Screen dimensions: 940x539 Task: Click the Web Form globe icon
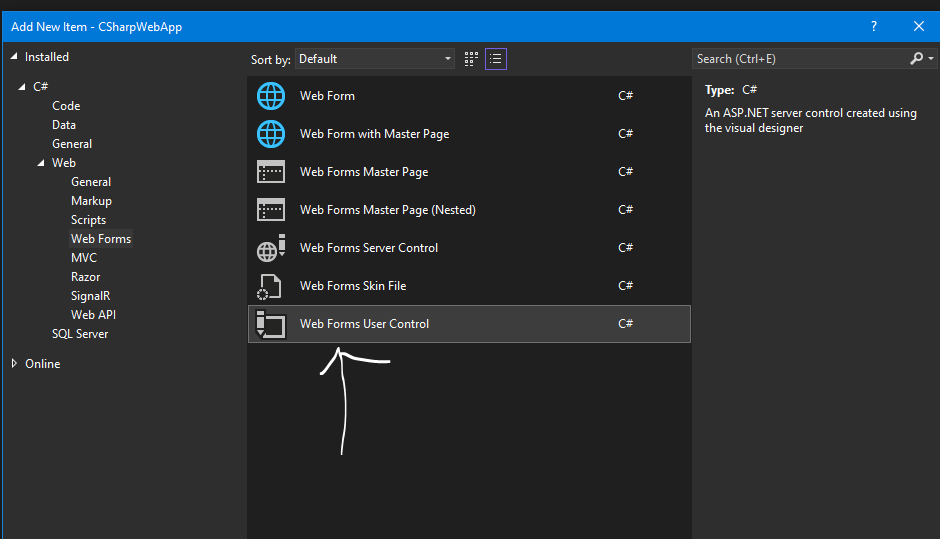point(271,96)
